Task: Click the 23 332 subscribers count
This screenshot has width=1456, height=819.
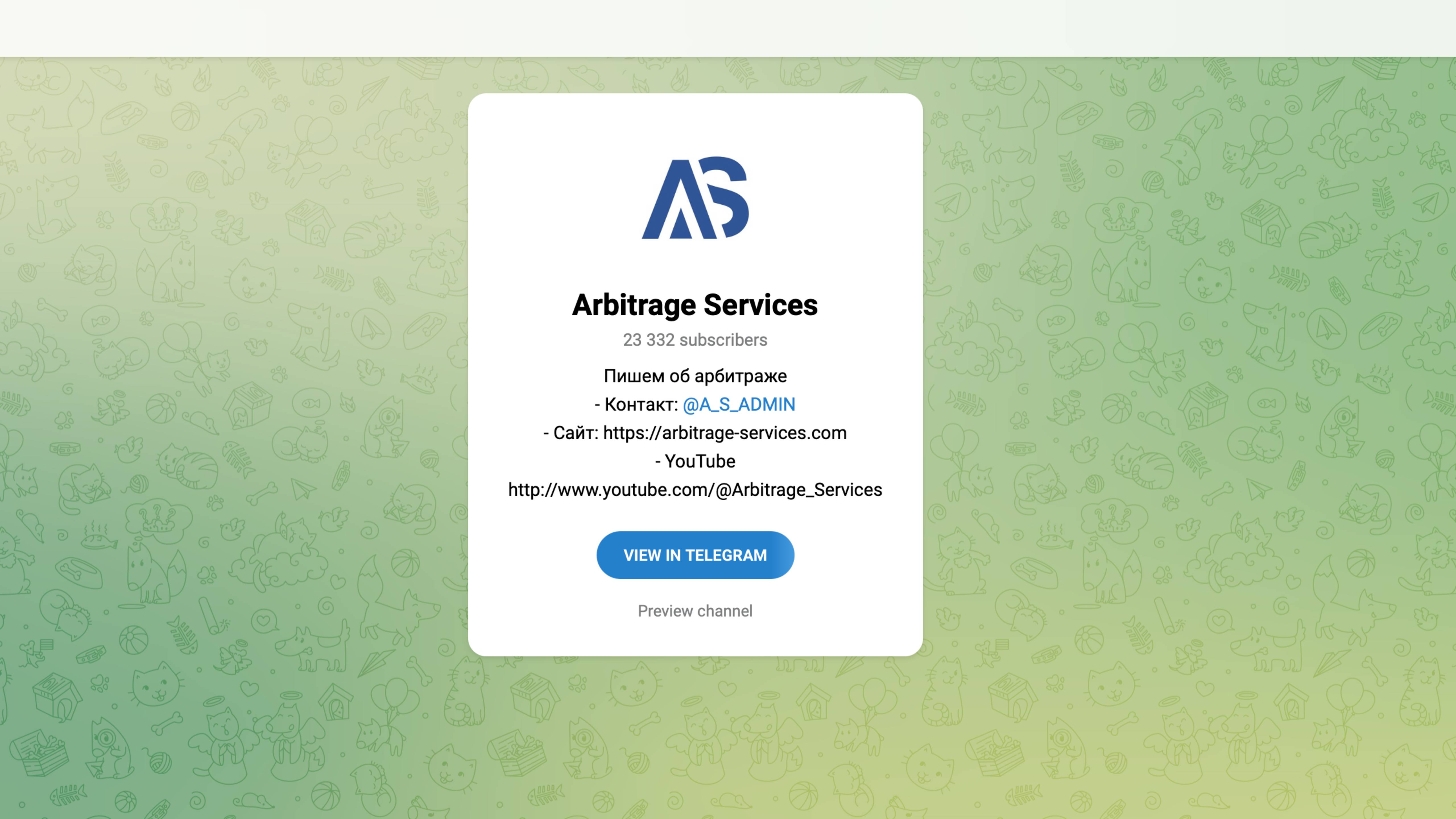Action: point(695,340)
